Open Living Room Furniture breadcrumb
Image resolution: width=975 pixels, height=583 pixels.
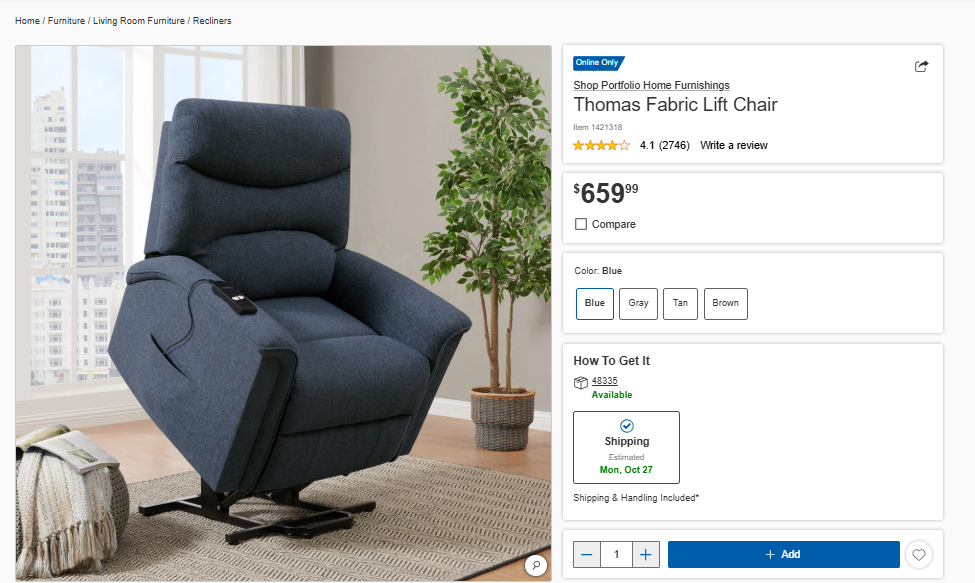[x=139, y=21]
